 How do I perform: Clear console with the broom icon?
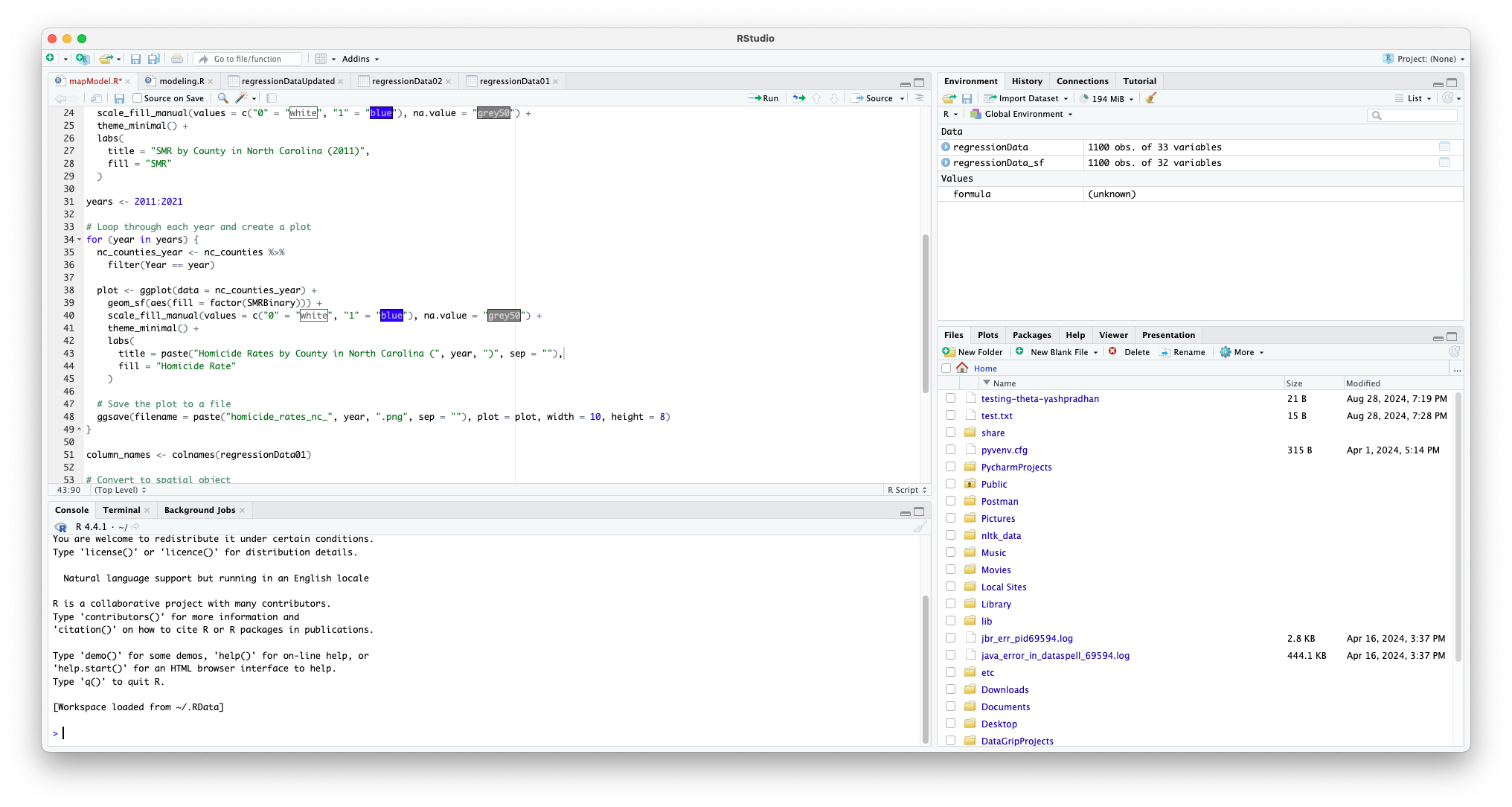pyautogui.click(x=920, y=527)
